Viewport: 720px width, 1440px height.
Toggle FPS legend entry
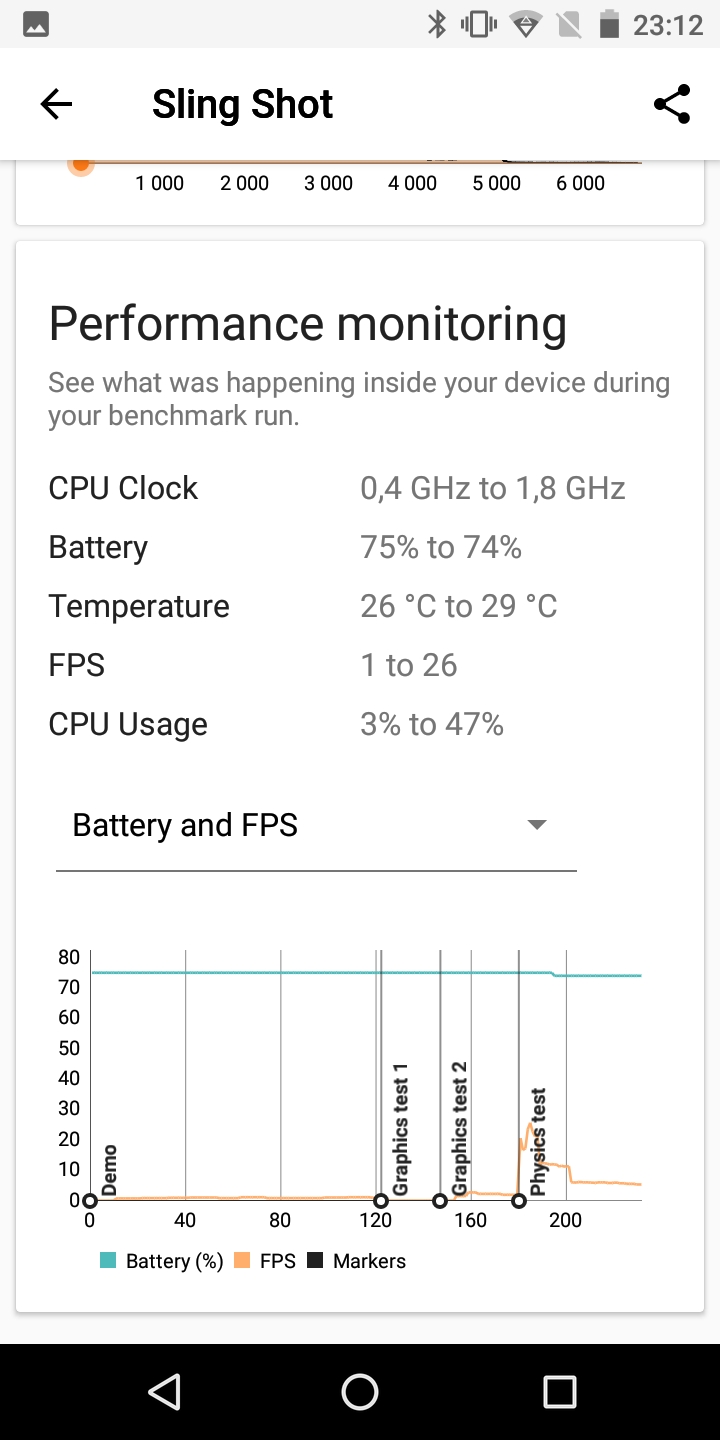click(x=265, y=1261)
